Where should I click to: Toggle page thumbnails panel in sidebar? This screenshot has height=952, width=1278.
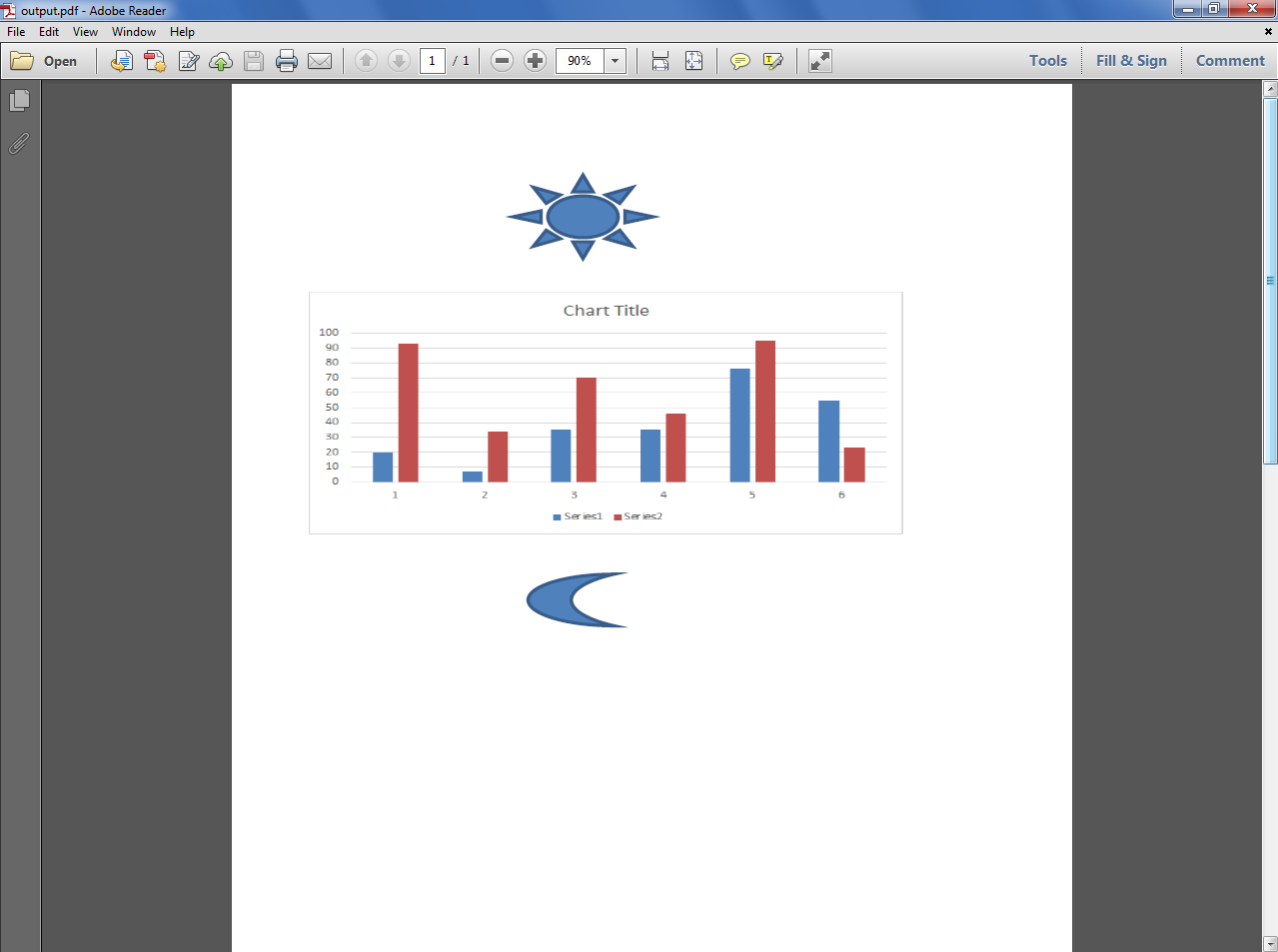(19, 101)
